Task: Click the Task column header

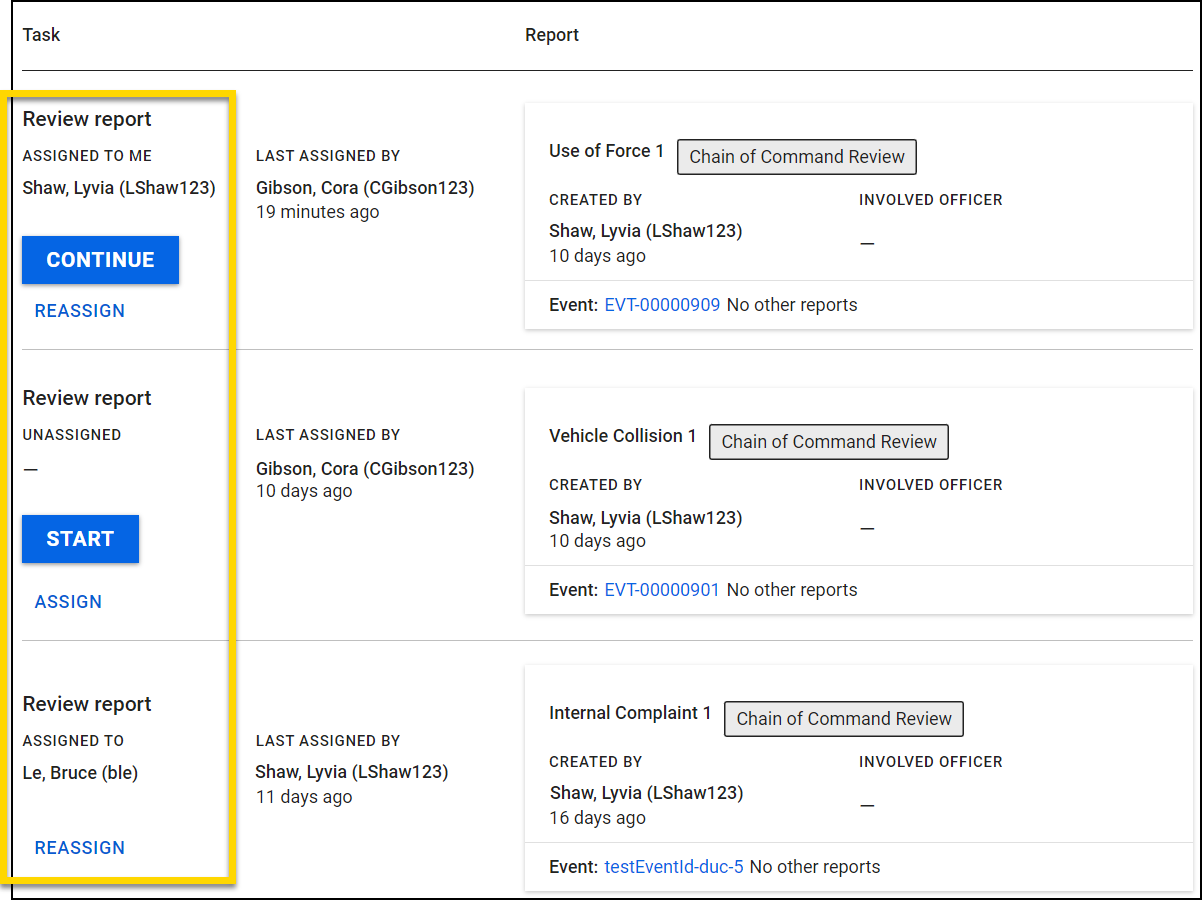Action: click(41, 35)
